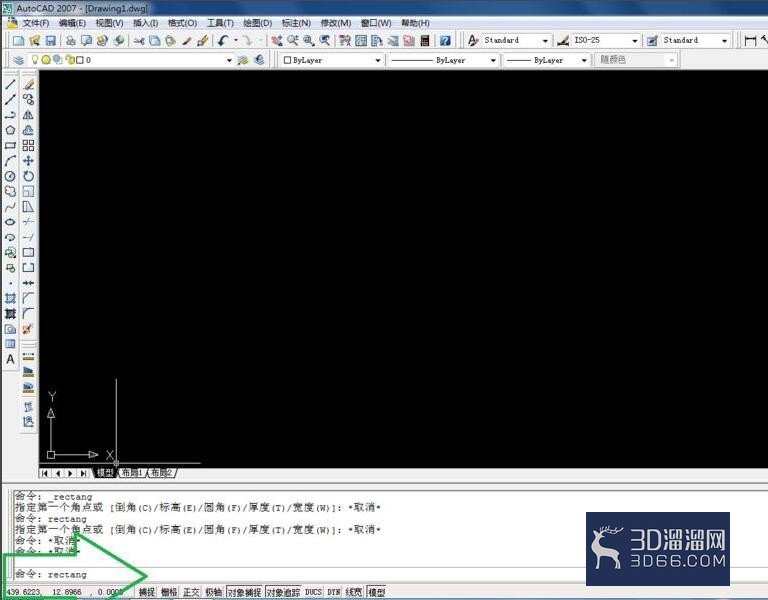Screen dimensions: 768x600
Task: Open the table style Standard dropdown
Action: [x=724, y=41]
